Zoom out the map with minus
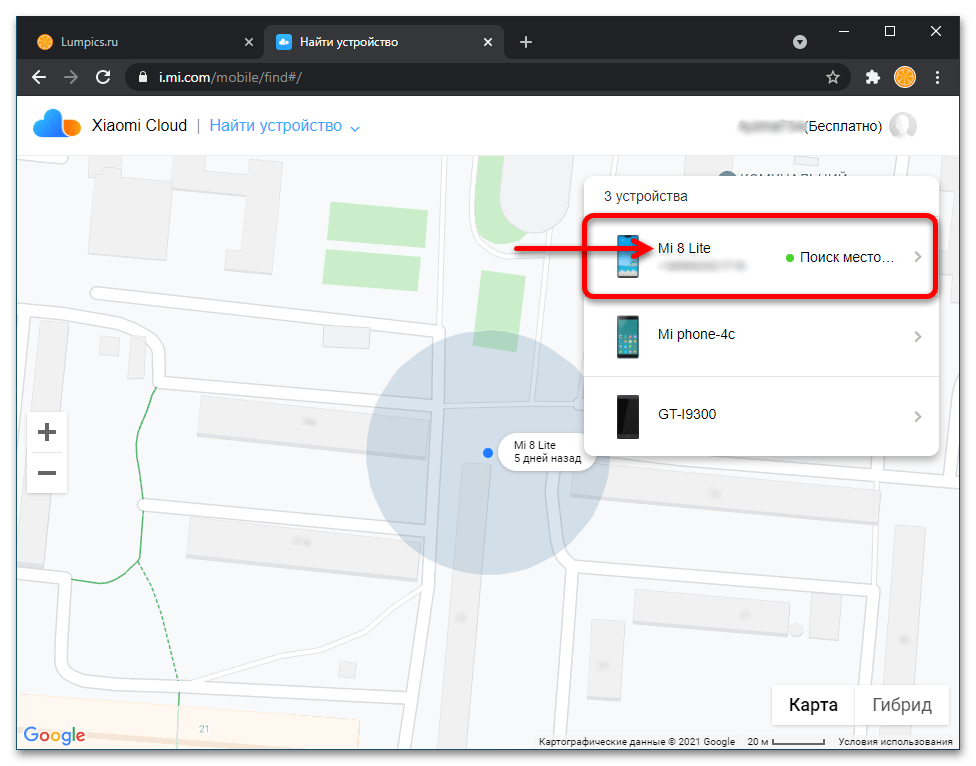976x766 pixels. 47,473
